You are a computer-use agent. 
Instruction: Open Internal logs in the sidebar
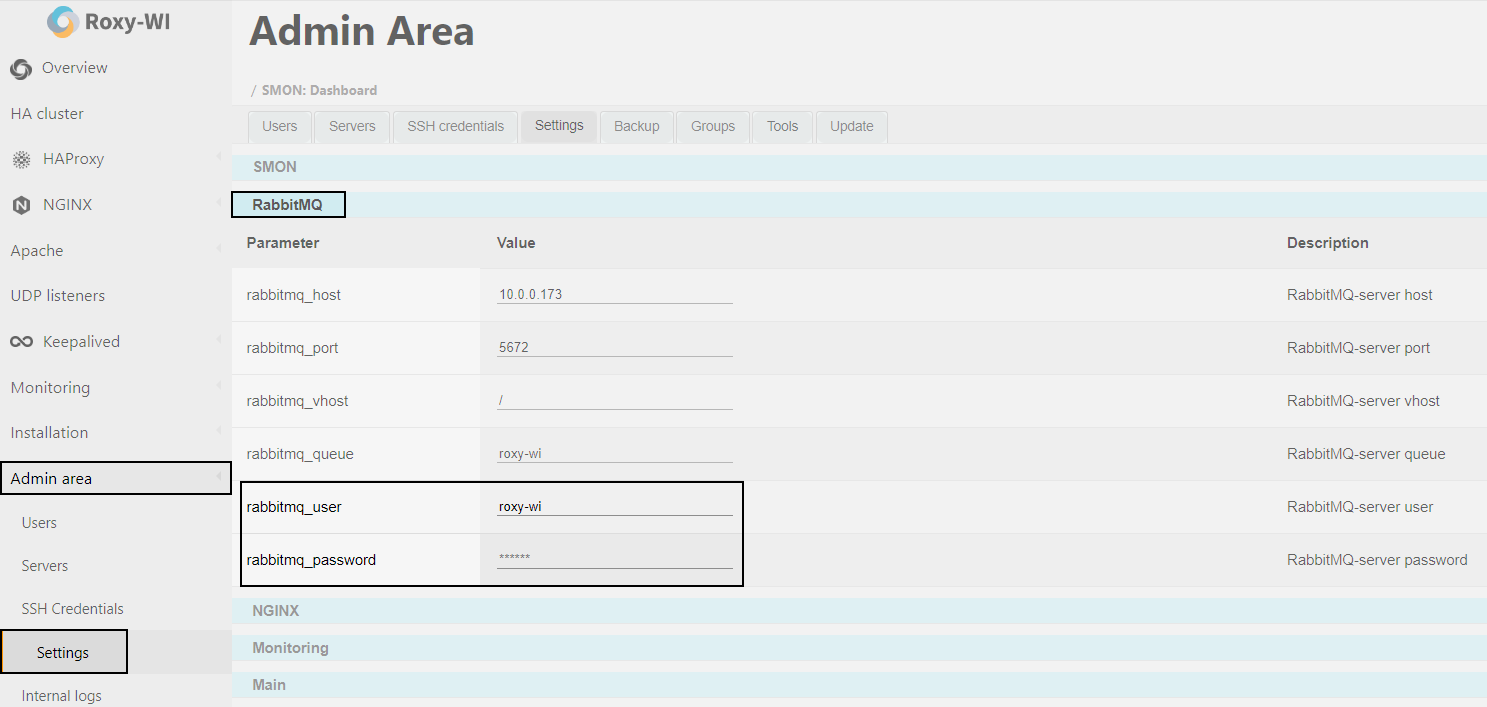[61, 696]
